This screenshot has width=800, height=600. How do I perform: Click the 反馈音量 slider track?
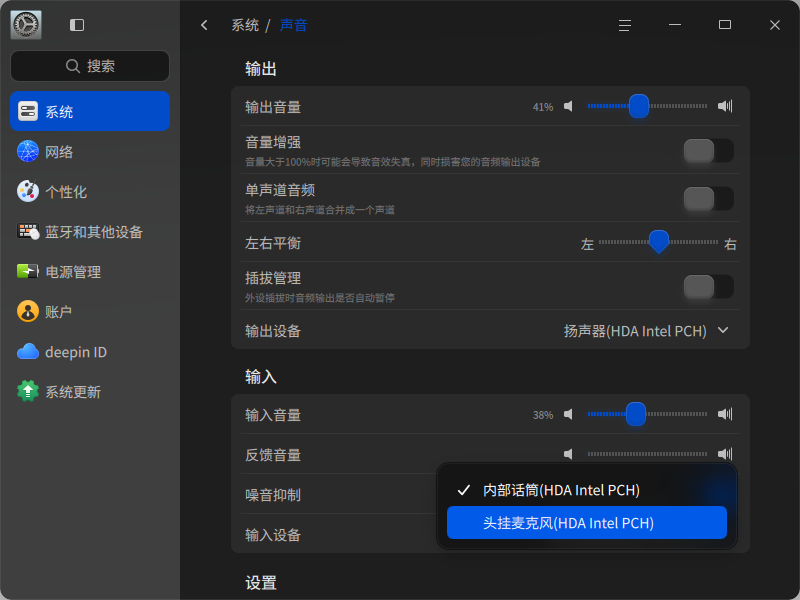click(647, 454)
